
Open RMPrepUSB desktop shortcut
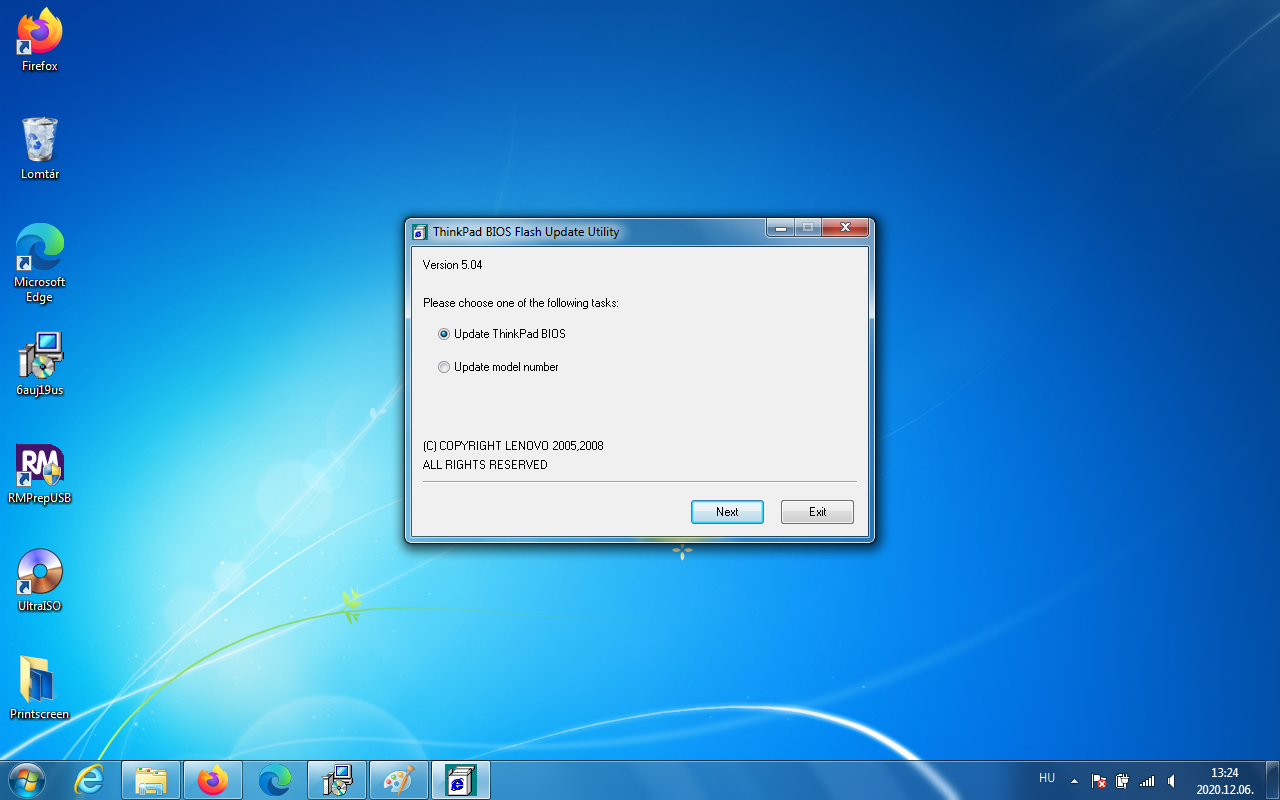40,473
